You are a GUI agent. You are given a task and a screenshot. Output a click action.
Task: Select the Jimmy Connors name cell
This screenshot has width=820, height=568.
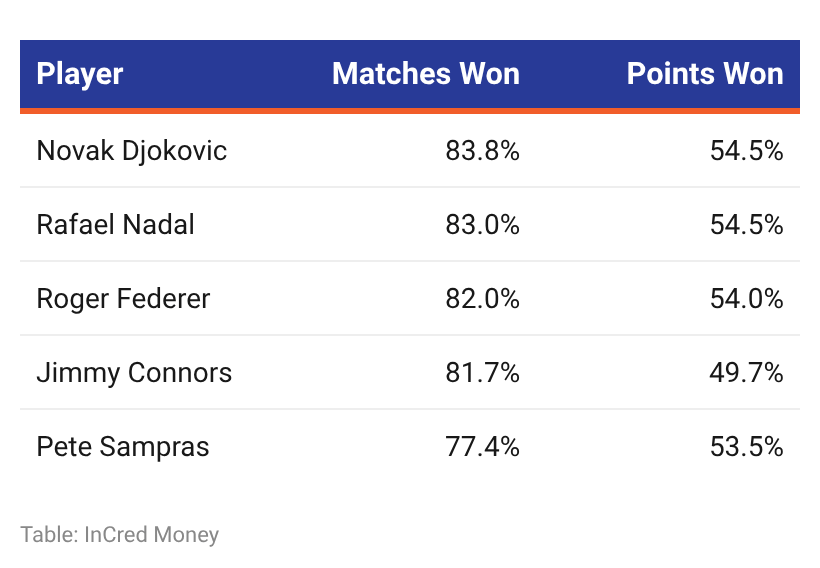(134, 373)
